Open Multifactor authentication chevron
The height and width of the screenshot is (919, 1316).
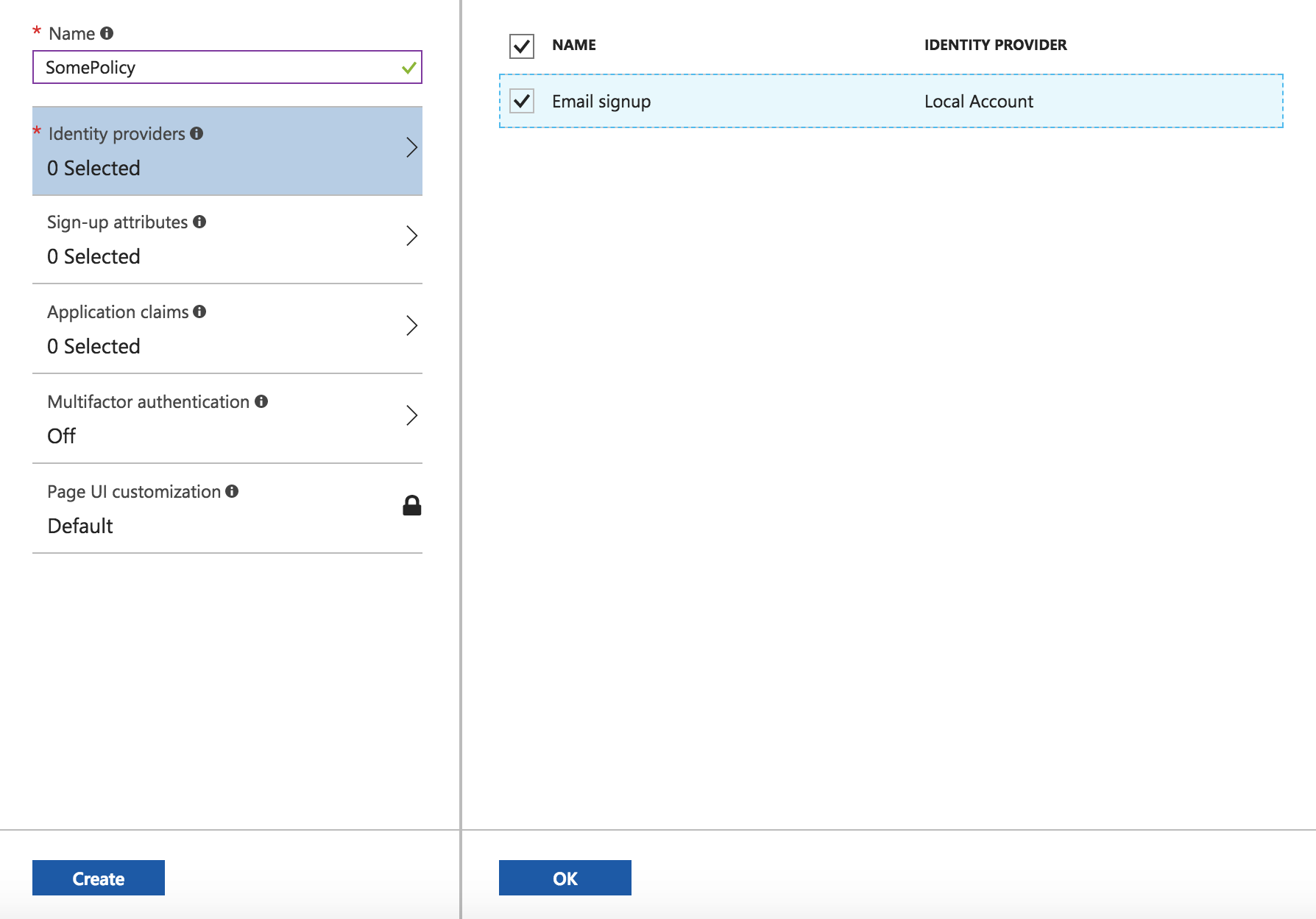pos(412,415)
